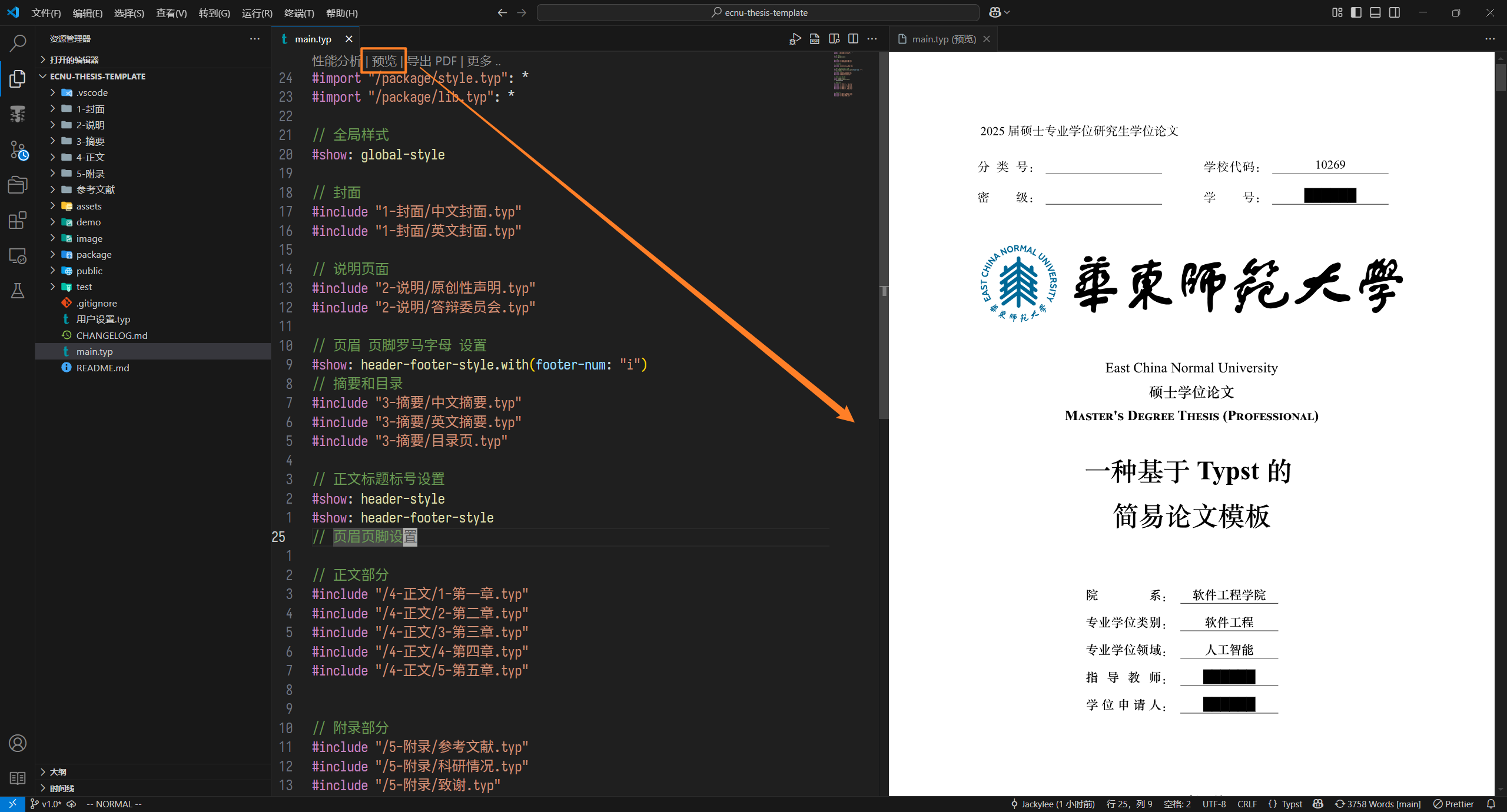This screenshot has height=812, width=1507.
Task: Open 用户设置.typ in the explorer
Action: click(103, 319)
